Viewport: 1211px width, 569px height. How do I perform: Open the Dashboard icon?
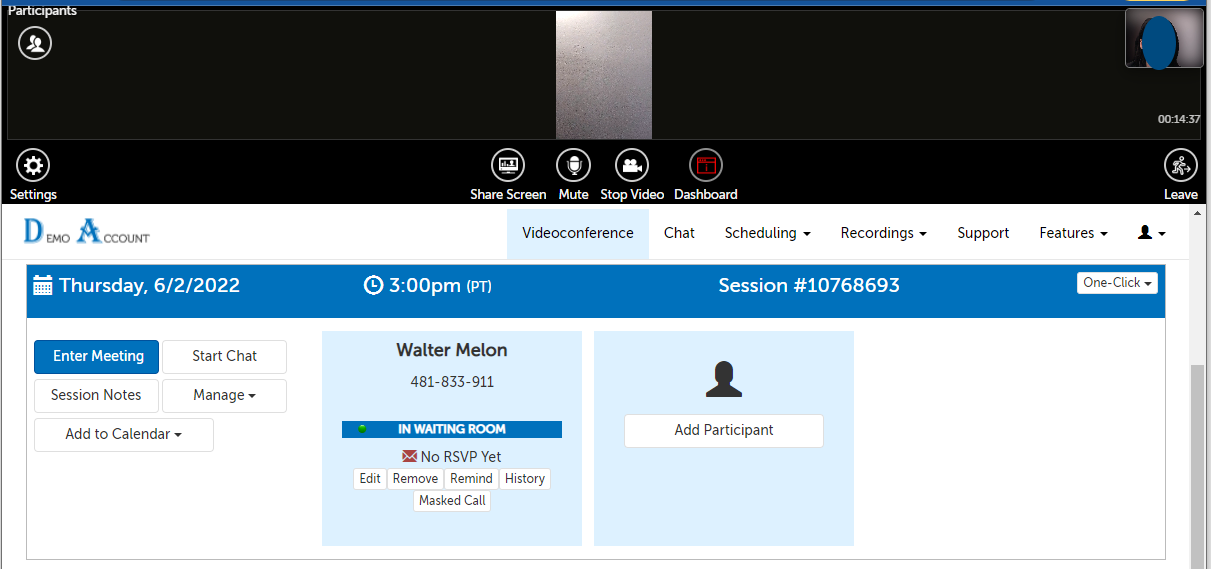click(x=706, y=166)
